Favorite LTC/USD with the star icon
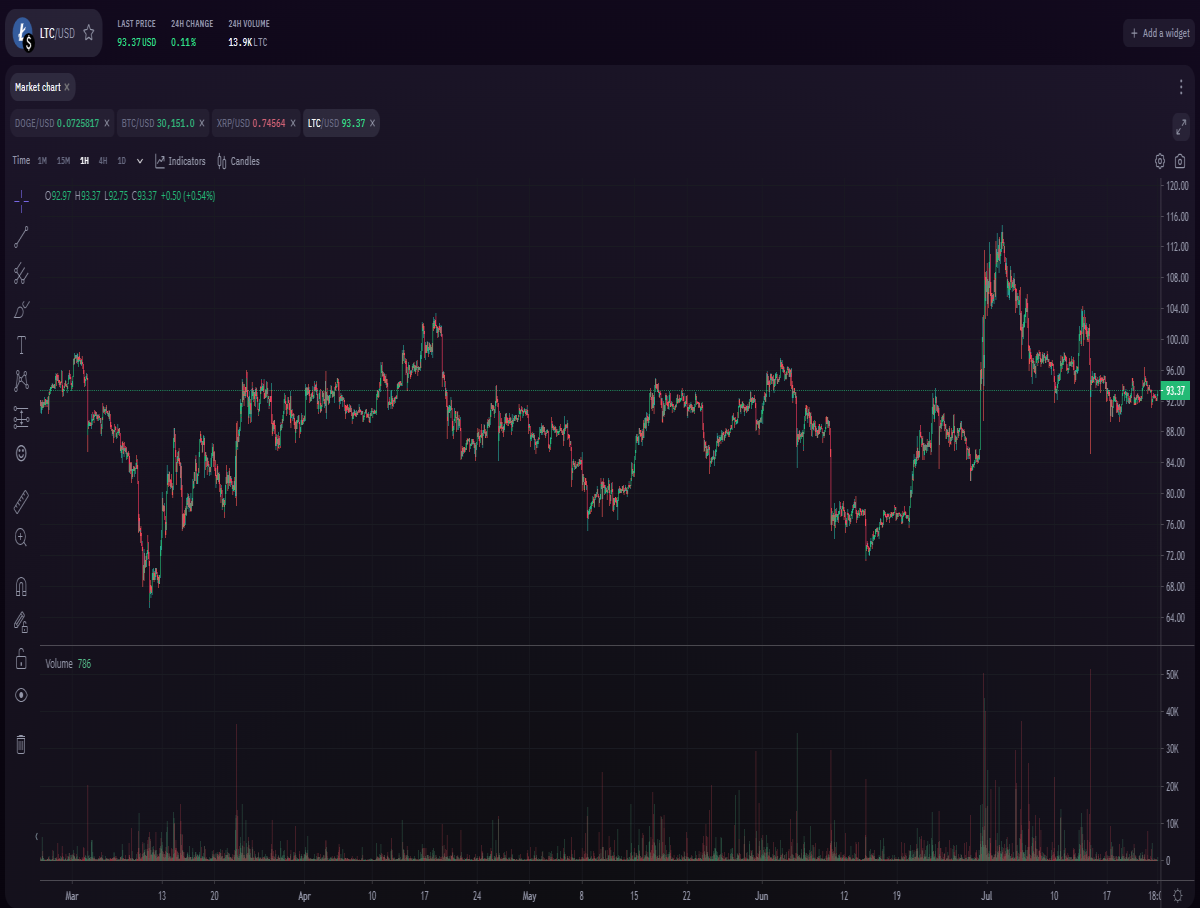 point(88,33)
